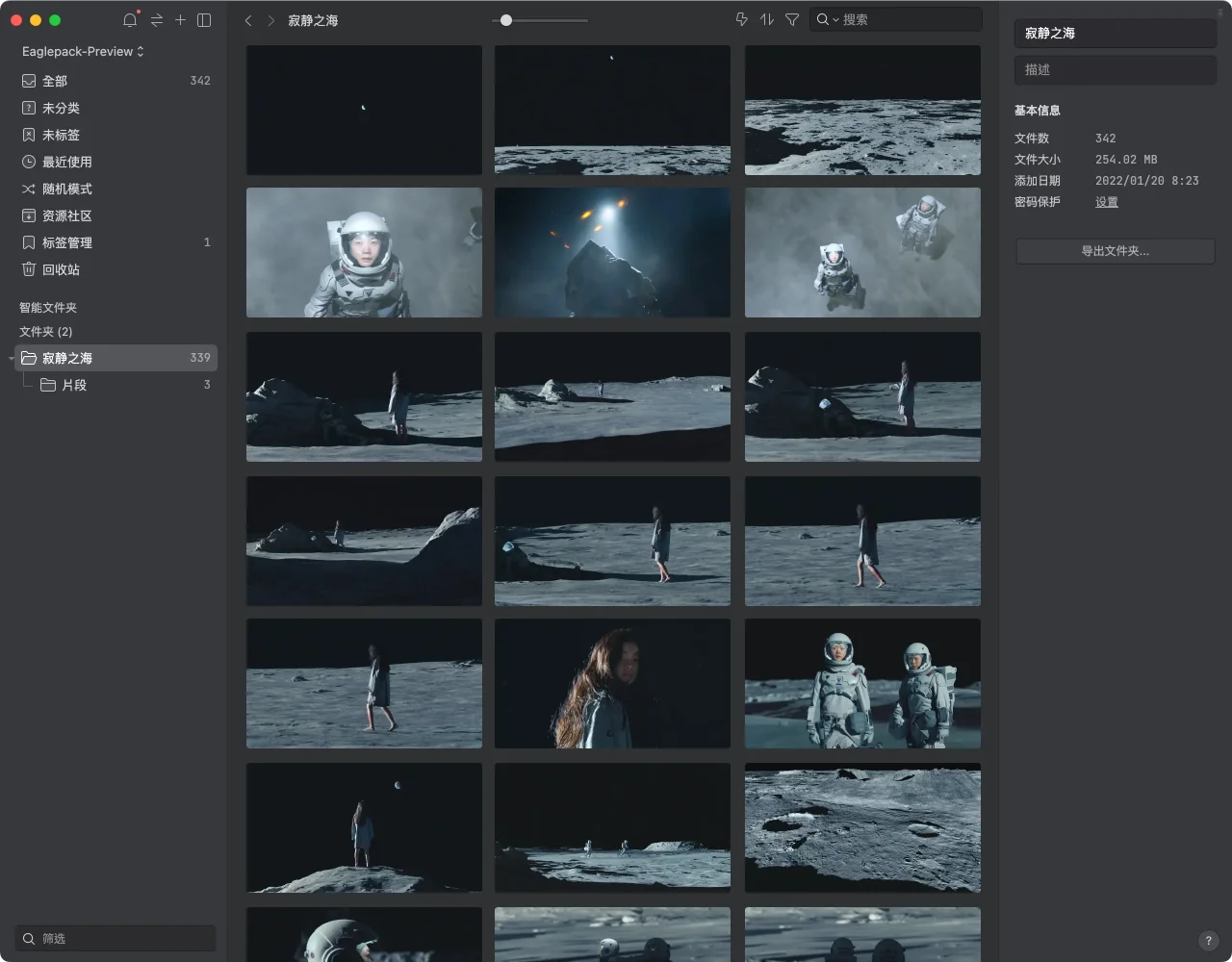Select 未分类 in the sidebar
This screenshot has width=1232, height=962.
pos(115,108)
